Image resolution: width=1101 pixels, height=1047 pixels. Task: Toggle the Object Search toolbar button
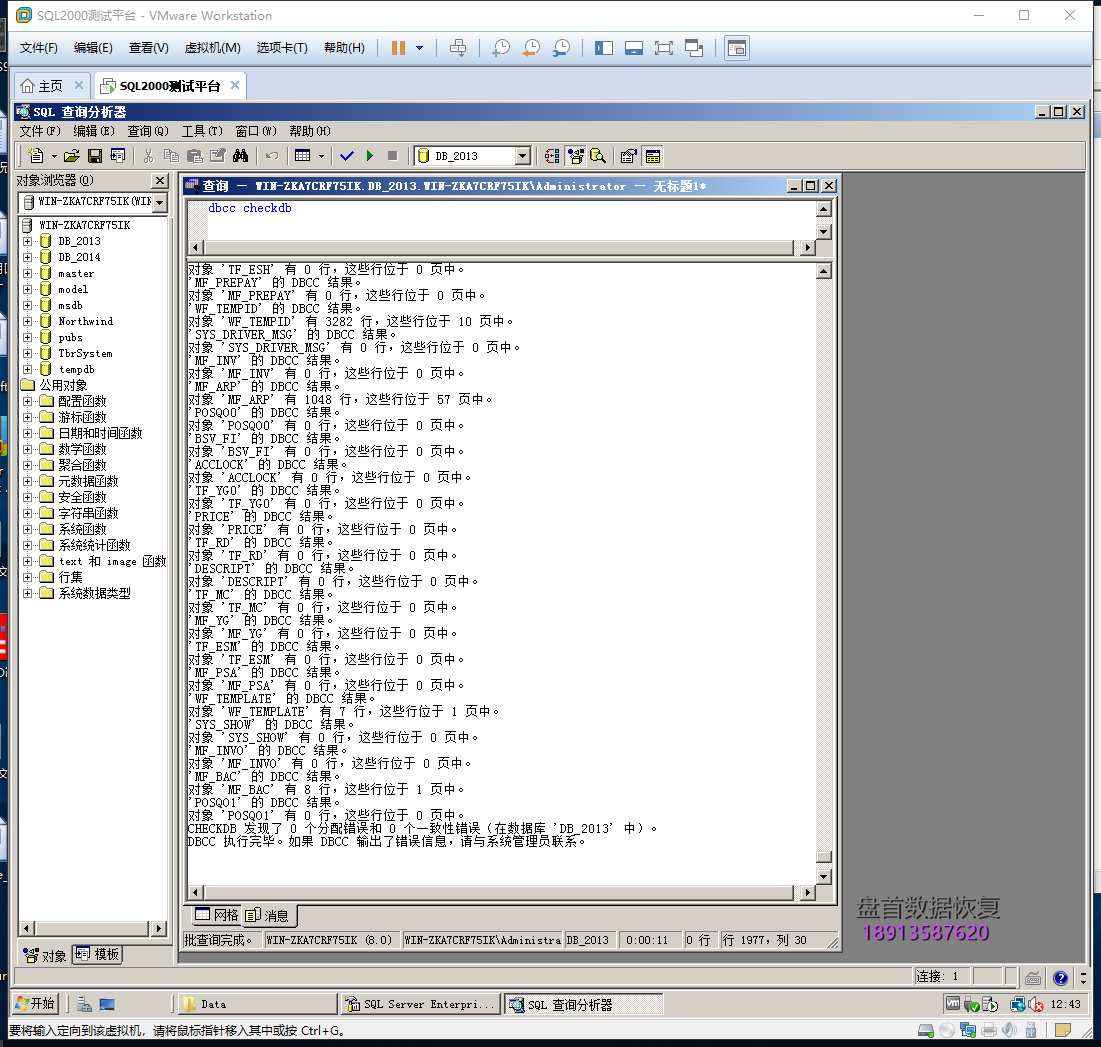[598, 156]
